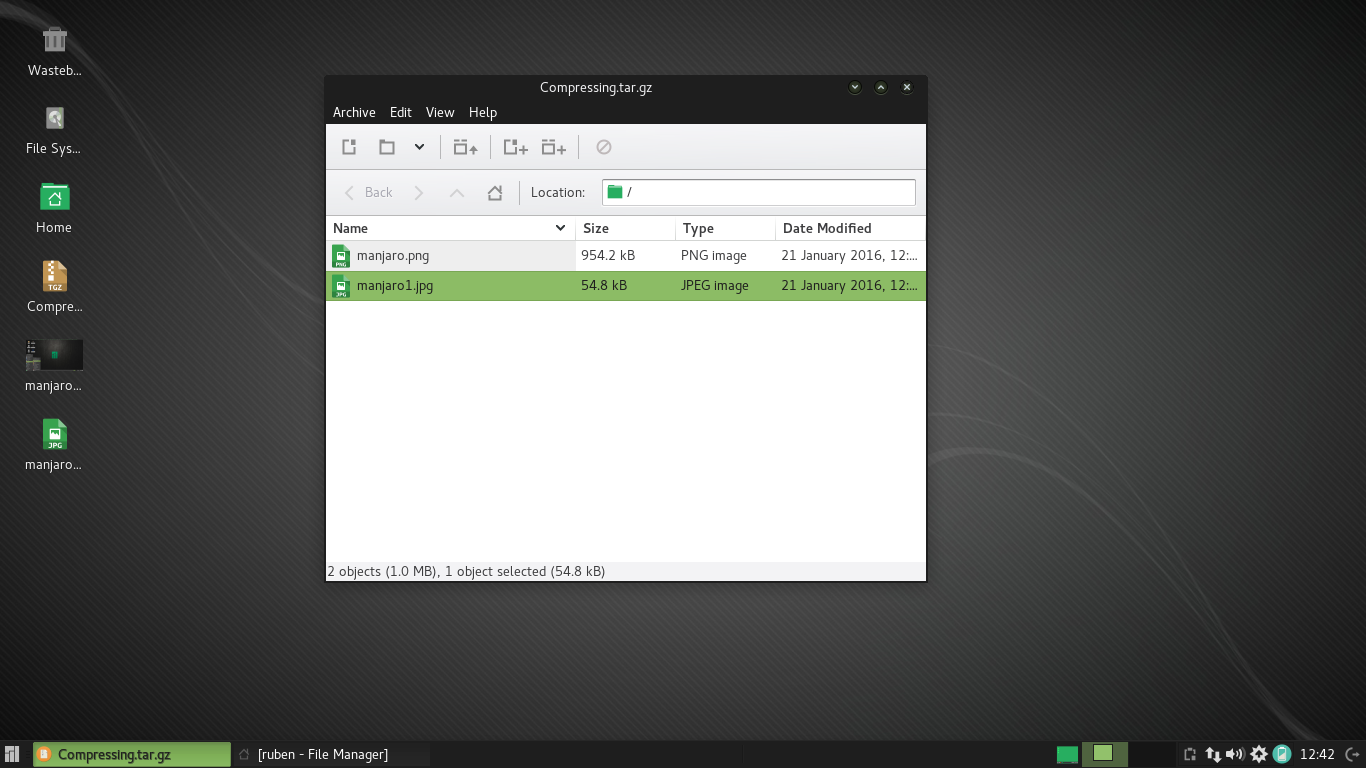Click the PNG image type cell
Image resolution: width=1366 pixels, height=768 pixels.
pos(714,256)
